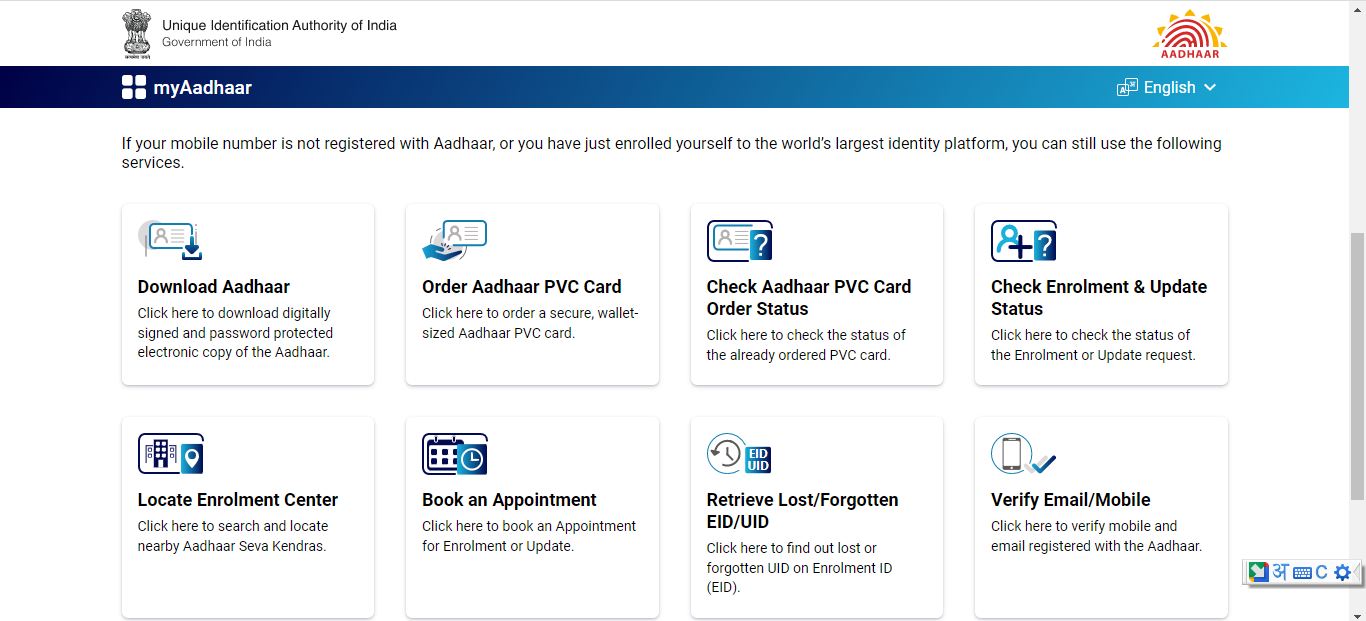The width and height of the screenshot is (1366, 621).
Task: Click the language translate icon
Action: click(x=1127, y=87)
